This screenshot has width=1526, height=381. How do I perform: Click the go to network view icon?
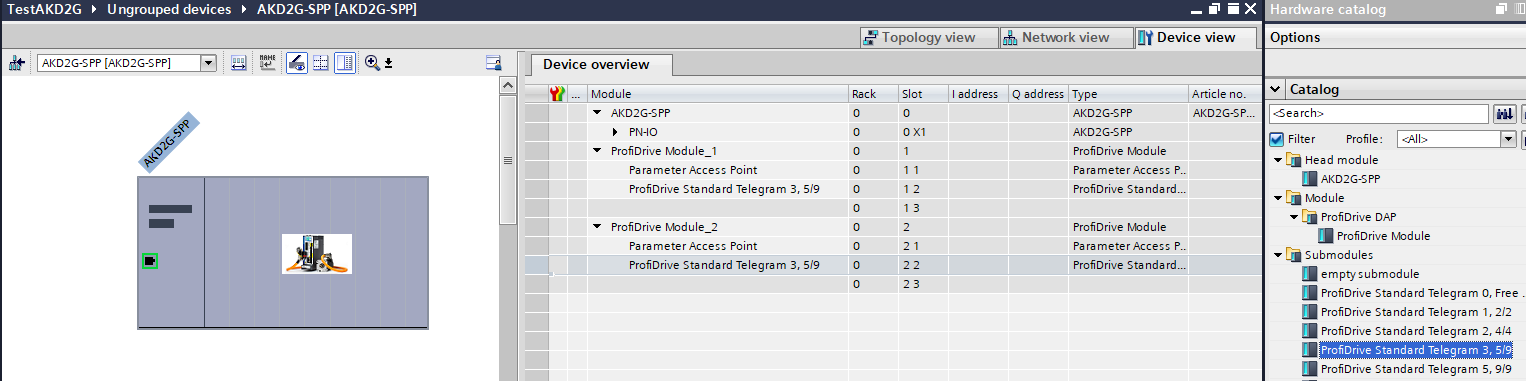pyautogui.click(x=16, y=63)
